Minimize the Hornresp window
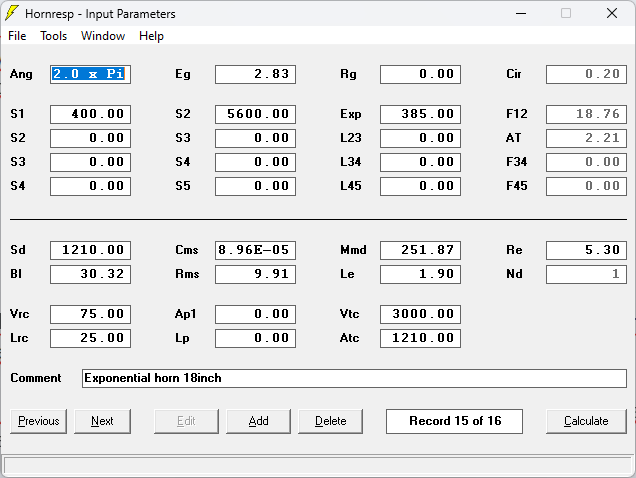The image size is (636, 478). tap(521, 13)
